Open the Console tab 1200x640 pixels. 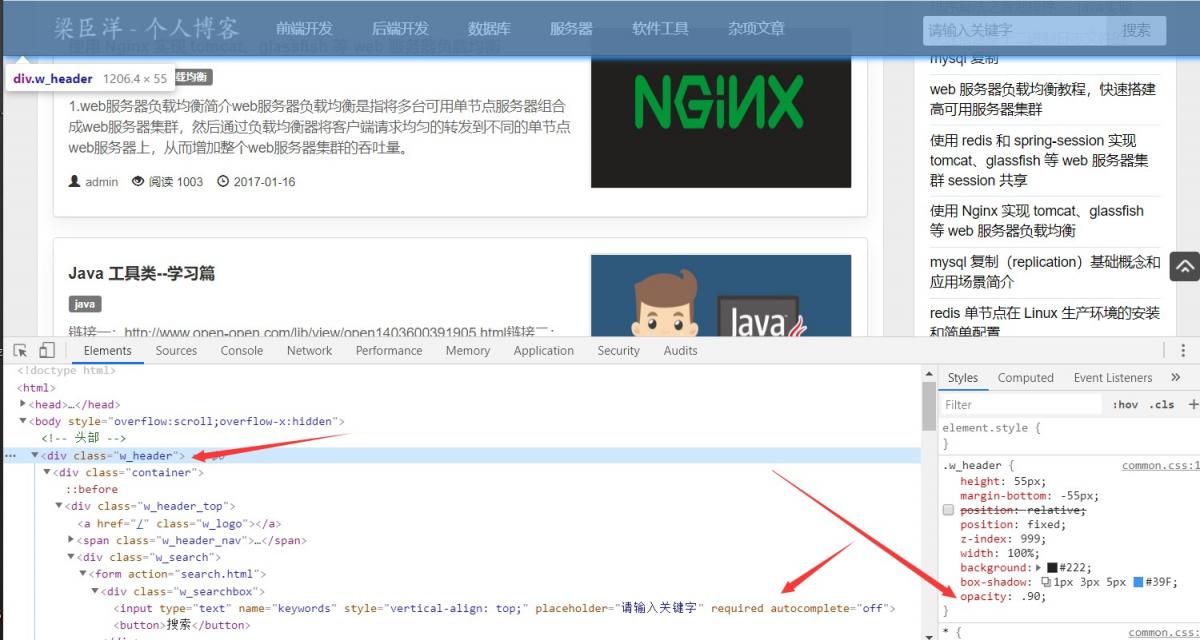[242, 351]
